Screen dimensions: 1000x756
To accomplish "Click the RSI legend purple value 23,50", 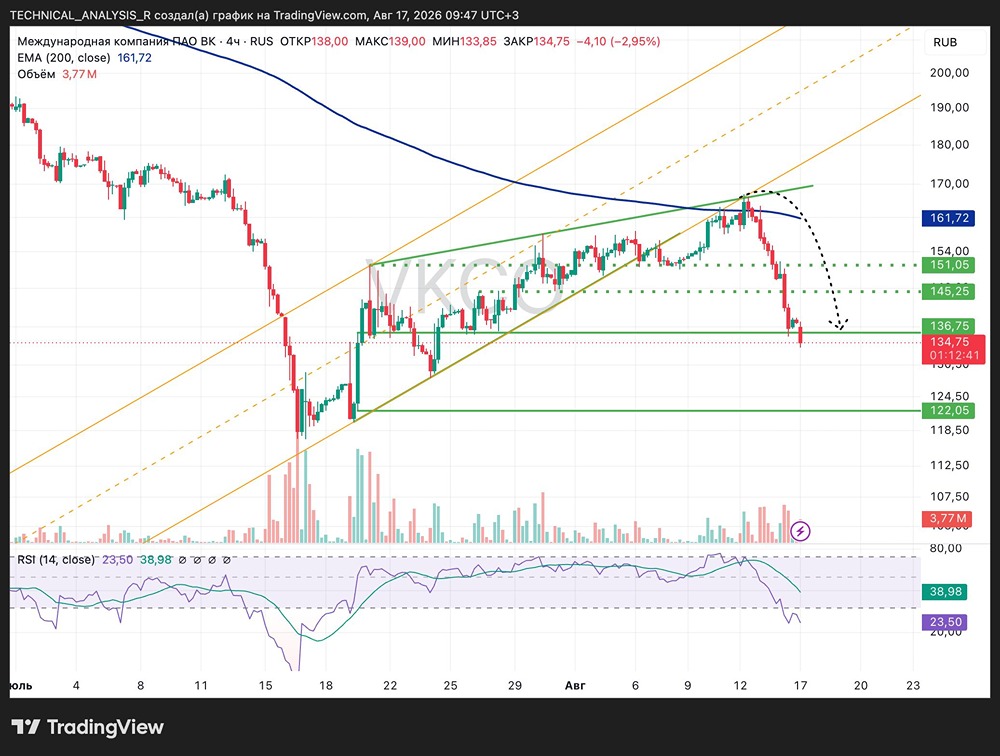I will coord(117,560).
